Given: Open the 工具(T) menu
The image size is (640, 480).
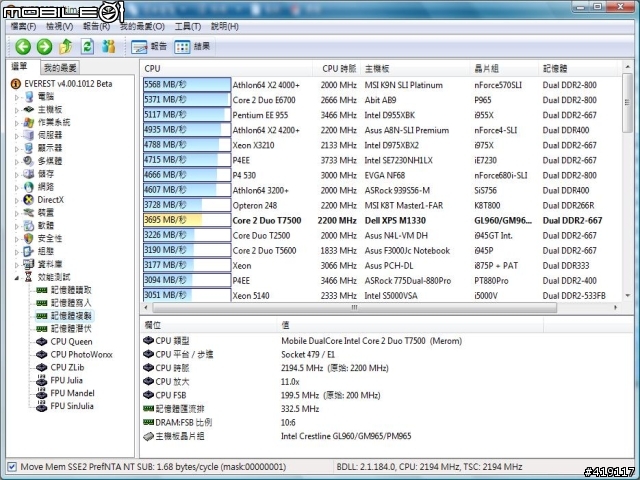Looking at the screenshot, I should coord(188,27).
